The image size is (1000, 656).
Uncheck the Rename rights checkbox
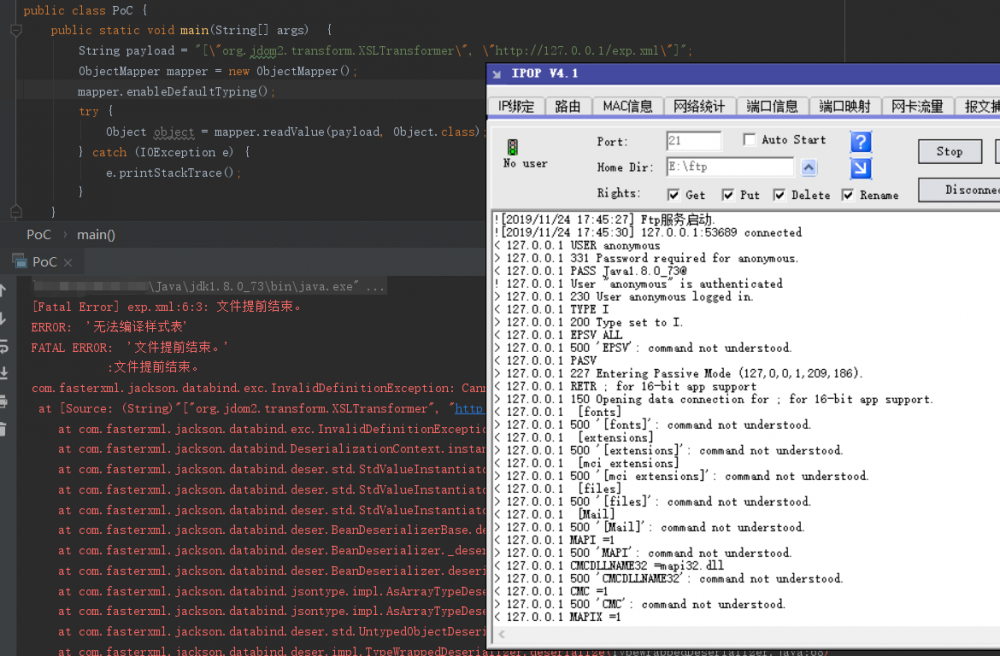[847, 195]
